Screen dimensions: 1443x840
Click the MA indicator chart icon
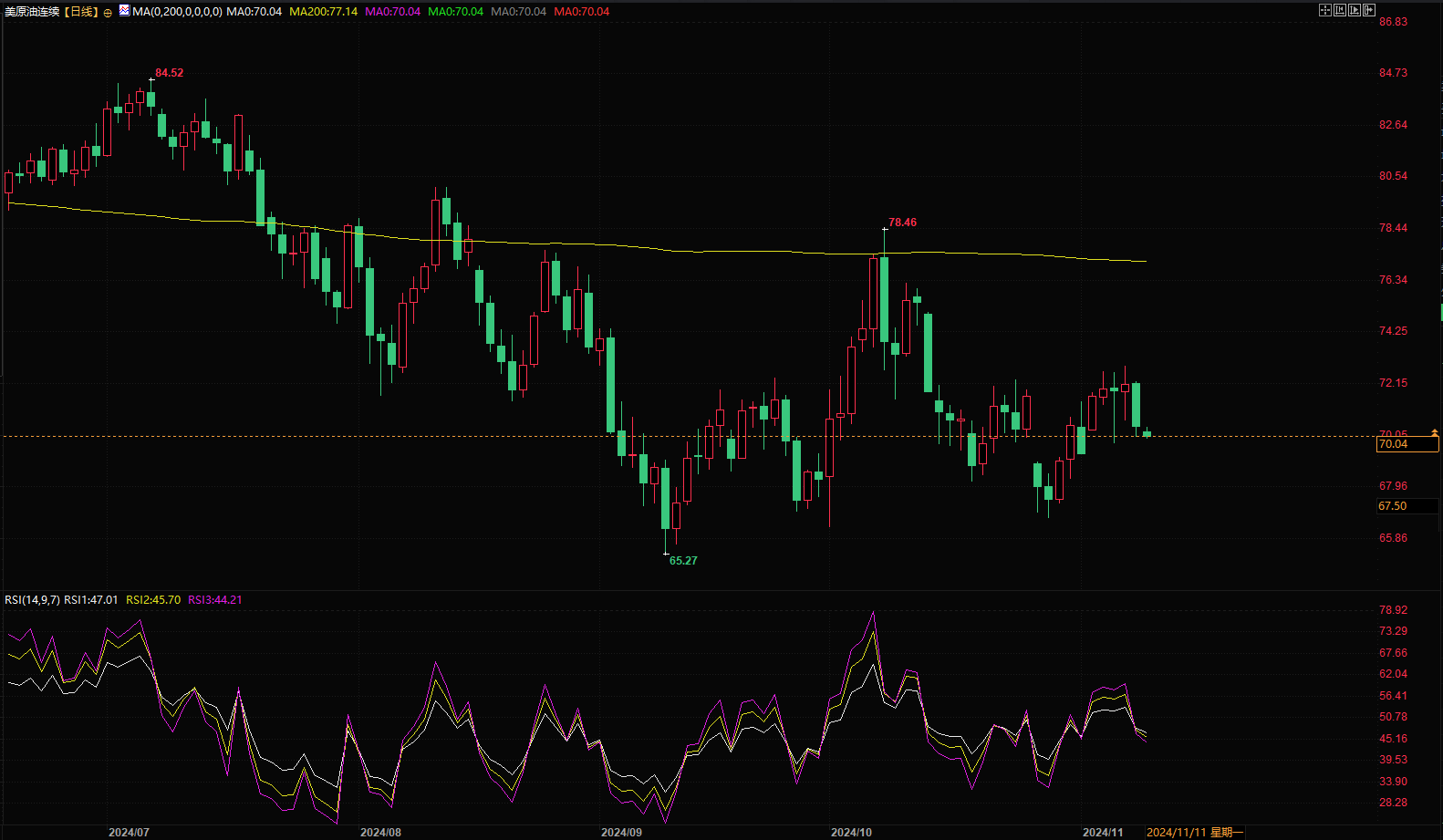[x=124, y=11]
